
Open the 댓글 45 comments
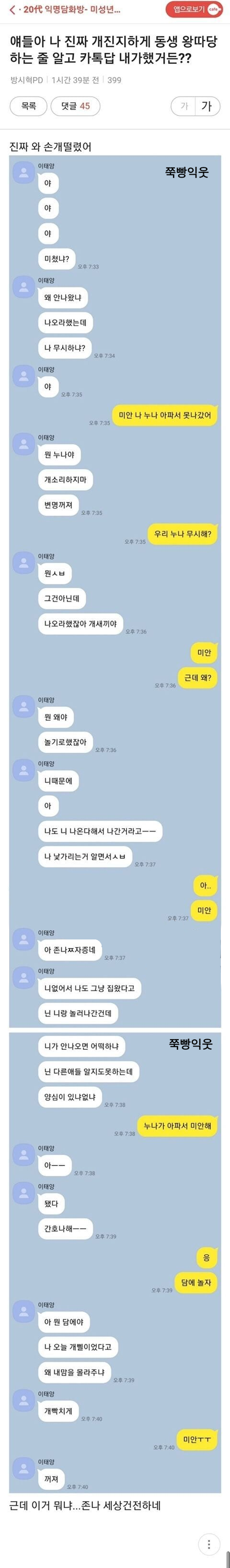[75, 106]
